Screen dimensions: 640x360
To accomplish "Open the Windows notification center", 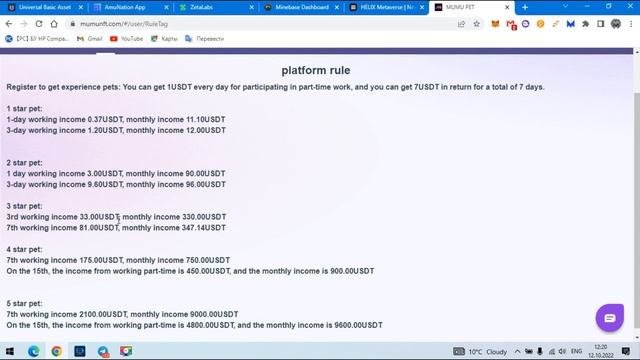I will point(626,351).
